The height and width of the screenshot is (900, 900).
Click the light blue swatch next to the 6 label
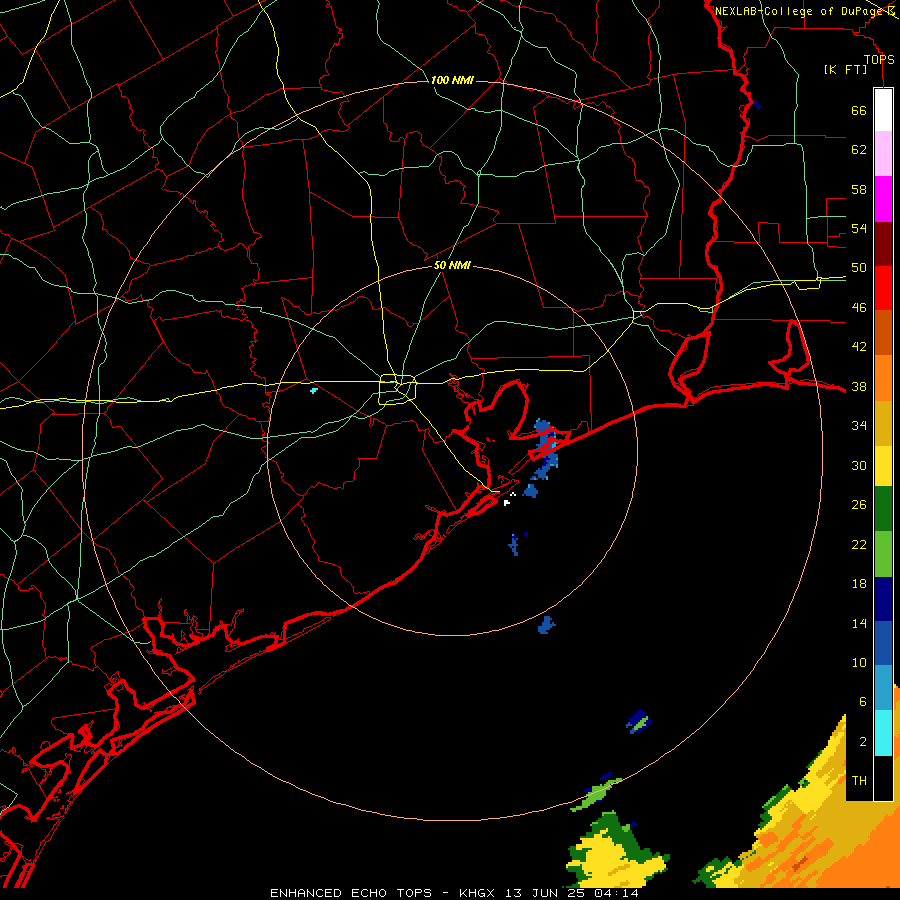click(883, 688)
